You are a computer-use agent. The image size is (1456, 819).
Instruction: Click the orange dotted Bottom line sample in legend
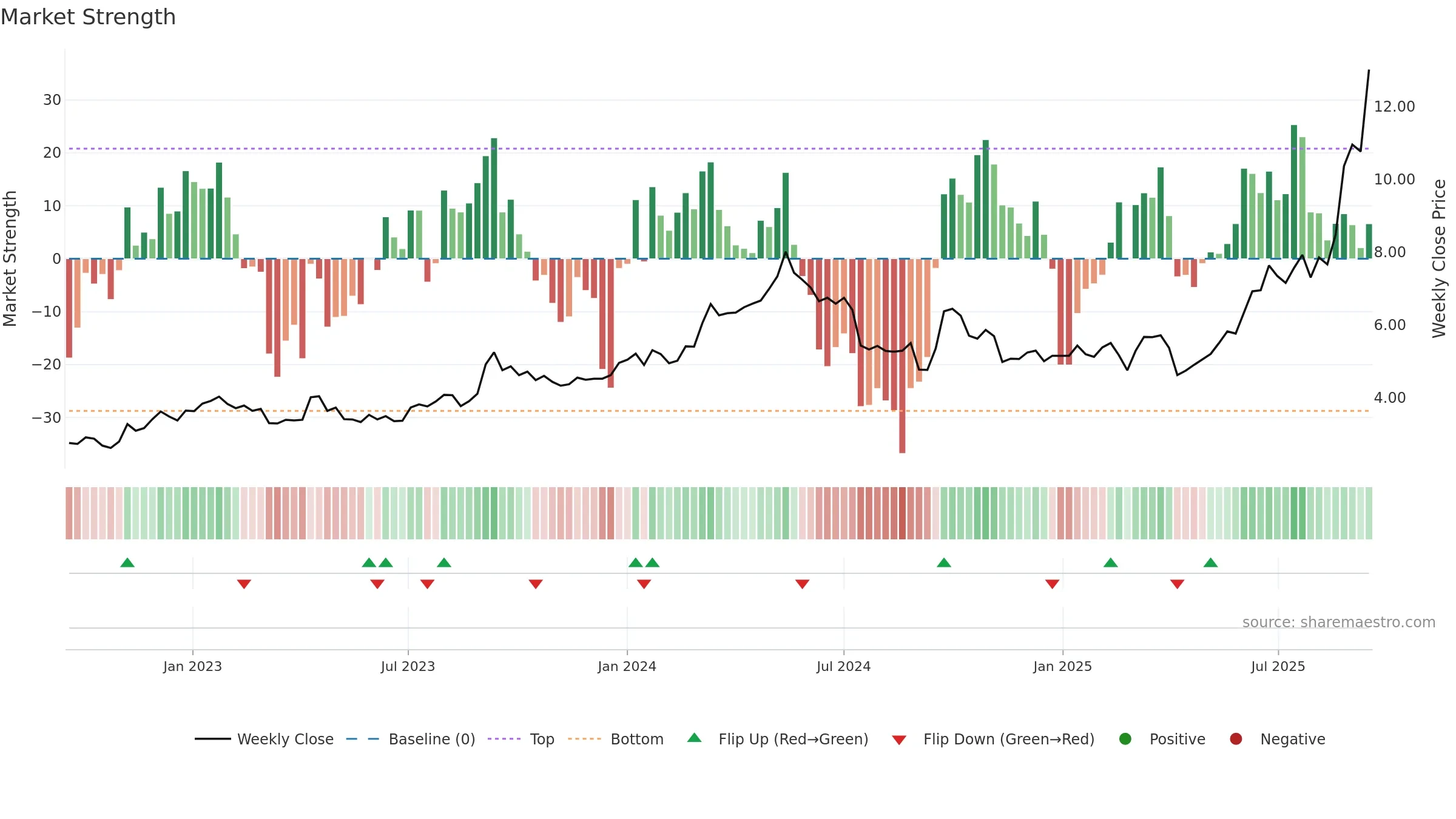tap(585, 739)
